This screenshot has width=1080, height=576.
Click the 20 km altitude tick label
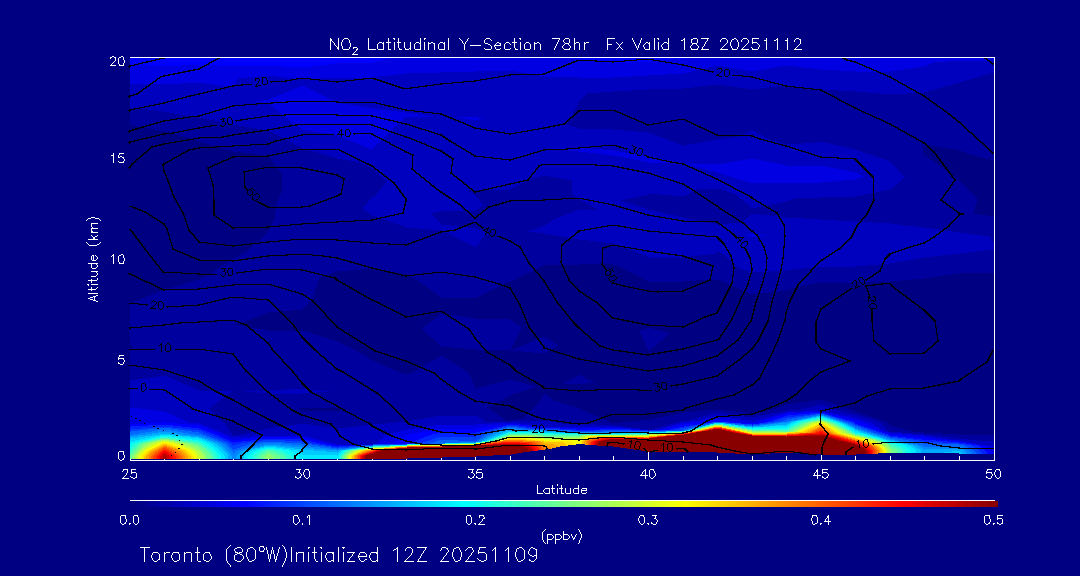(x=115, y=61)
